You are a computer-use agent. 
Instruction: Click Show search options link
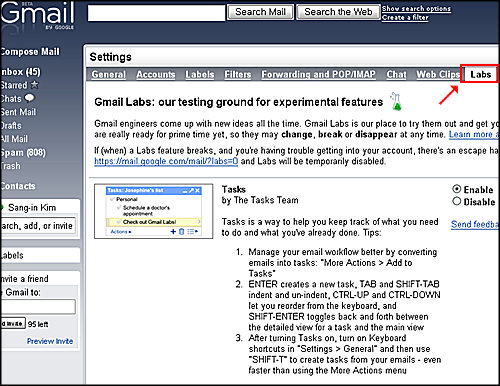416,8
